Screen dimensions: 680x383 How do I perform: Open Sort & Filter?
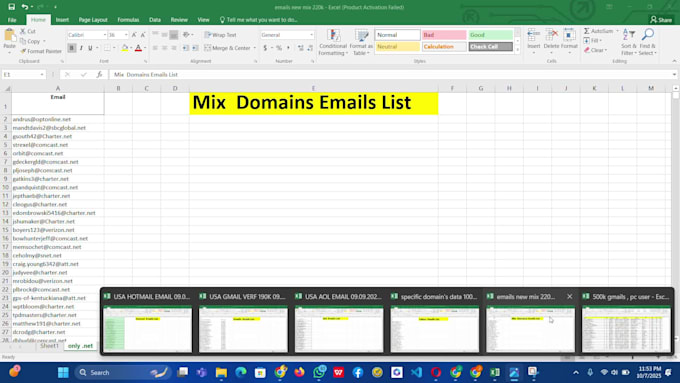[628, 42]
